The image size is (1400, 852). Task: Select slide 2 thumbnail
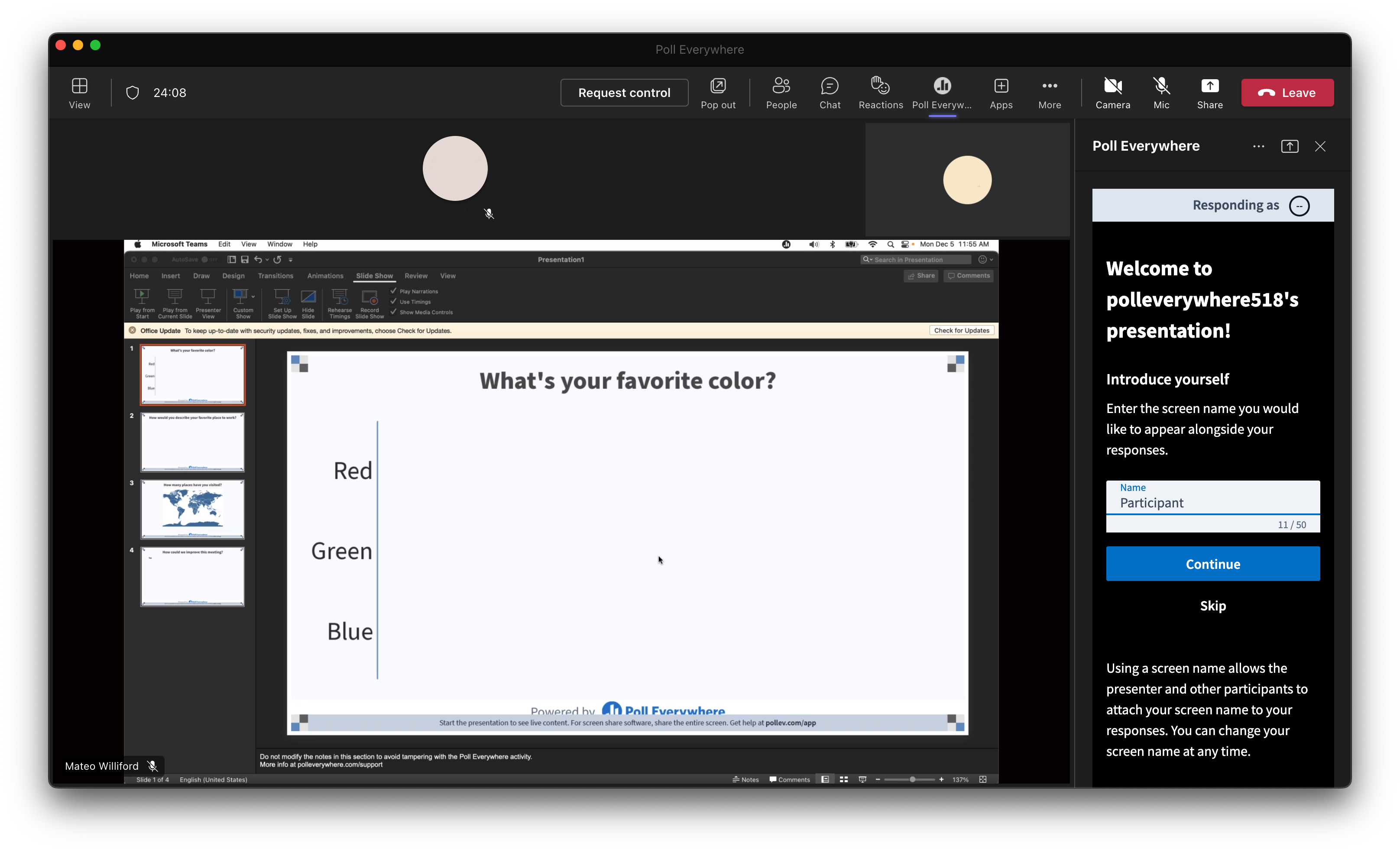click(193, 442)
